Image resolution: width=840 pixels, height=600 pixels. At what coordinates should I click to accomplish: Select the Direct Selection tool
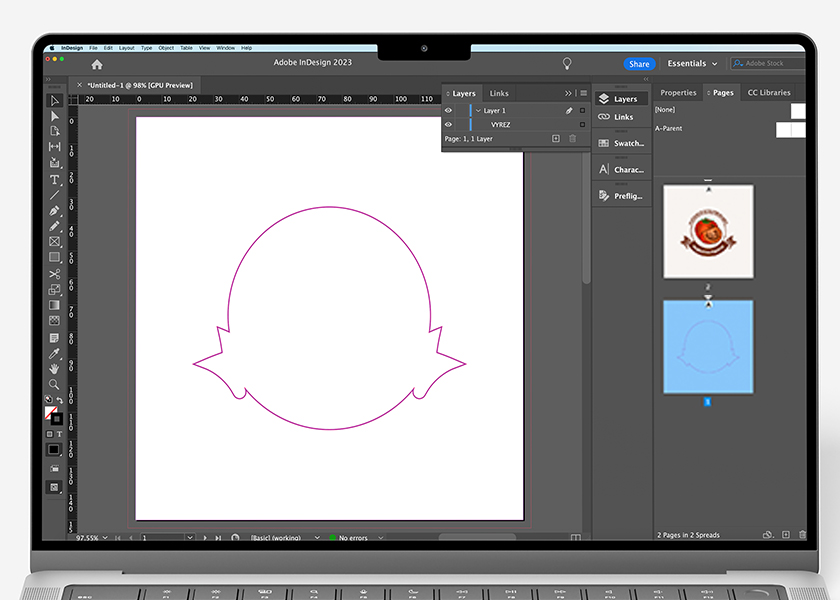(54, 116)
